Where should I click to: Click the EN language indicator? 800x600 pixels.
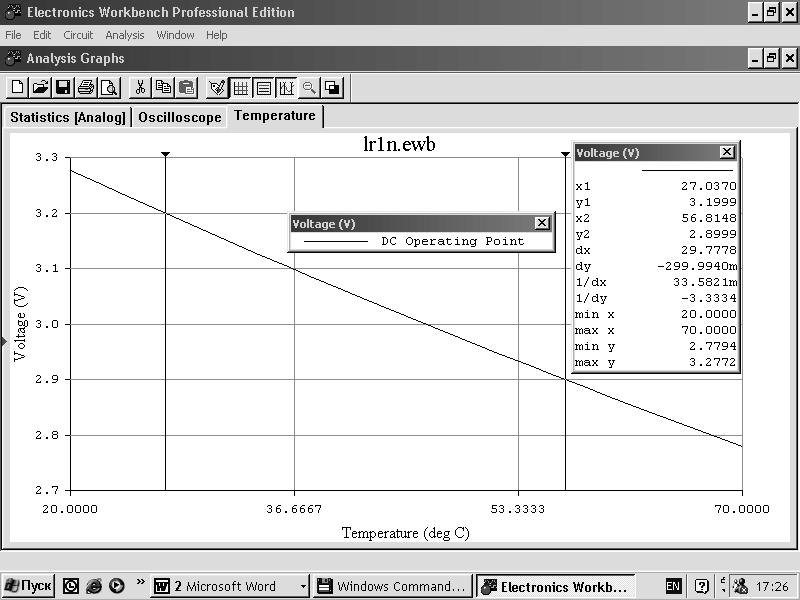(x=673, y=586)
